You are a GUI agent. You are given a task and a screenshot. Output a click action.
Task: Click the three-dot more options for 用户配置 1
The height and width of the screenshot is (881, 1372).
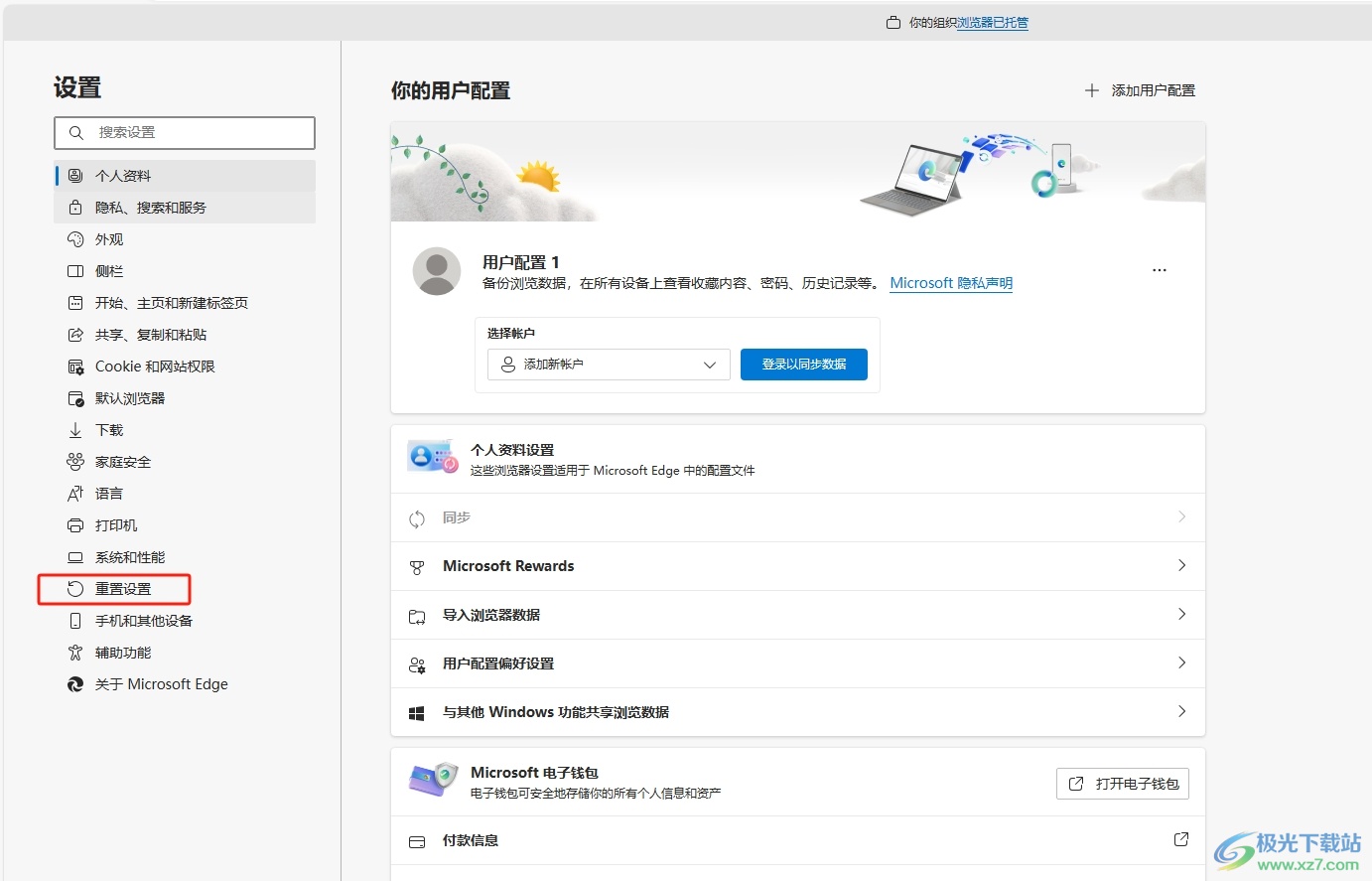point(1160,270)
